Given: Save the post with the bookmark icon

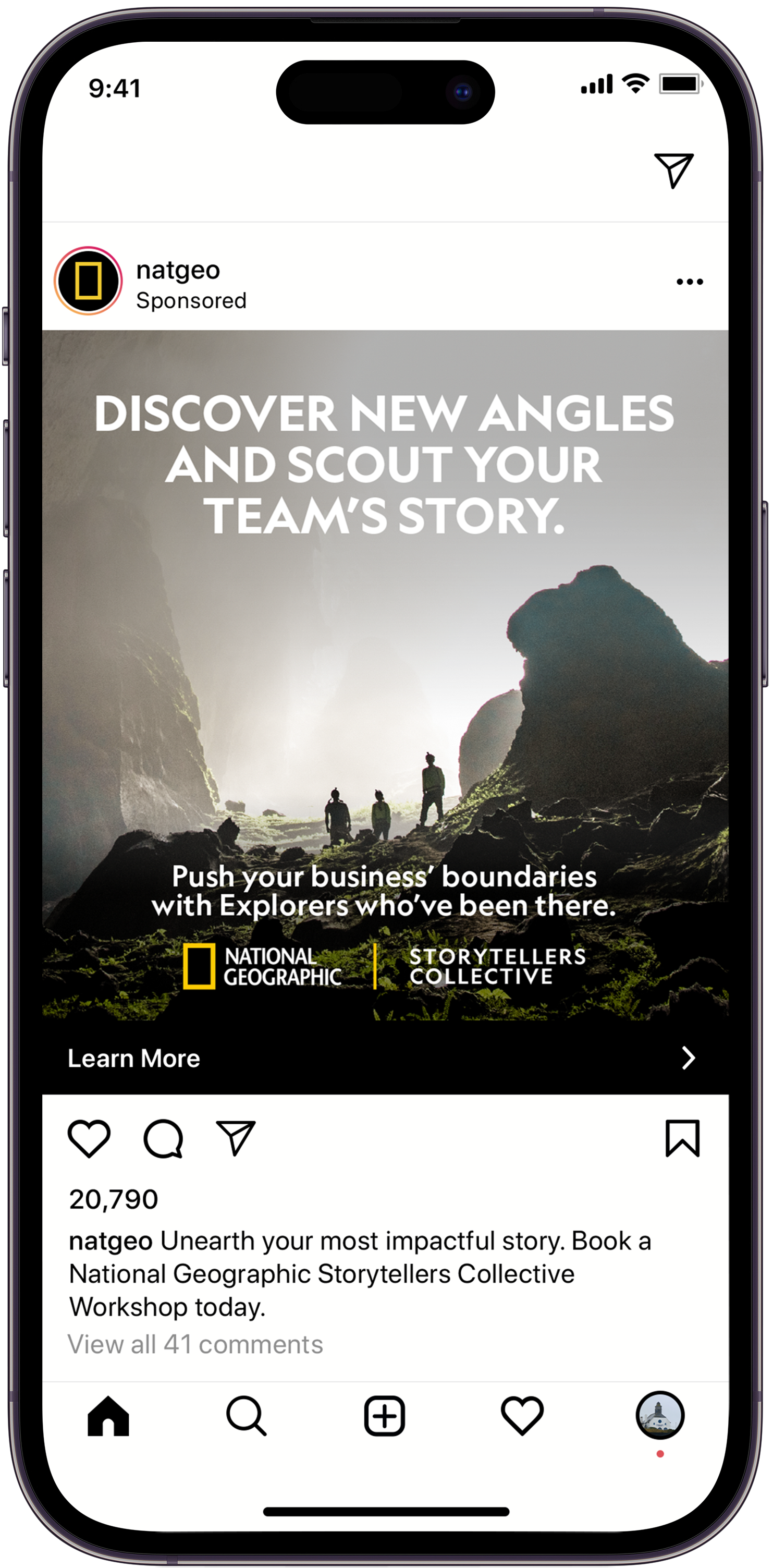Looking at the screenshot, I should [x=682, y=1138].
